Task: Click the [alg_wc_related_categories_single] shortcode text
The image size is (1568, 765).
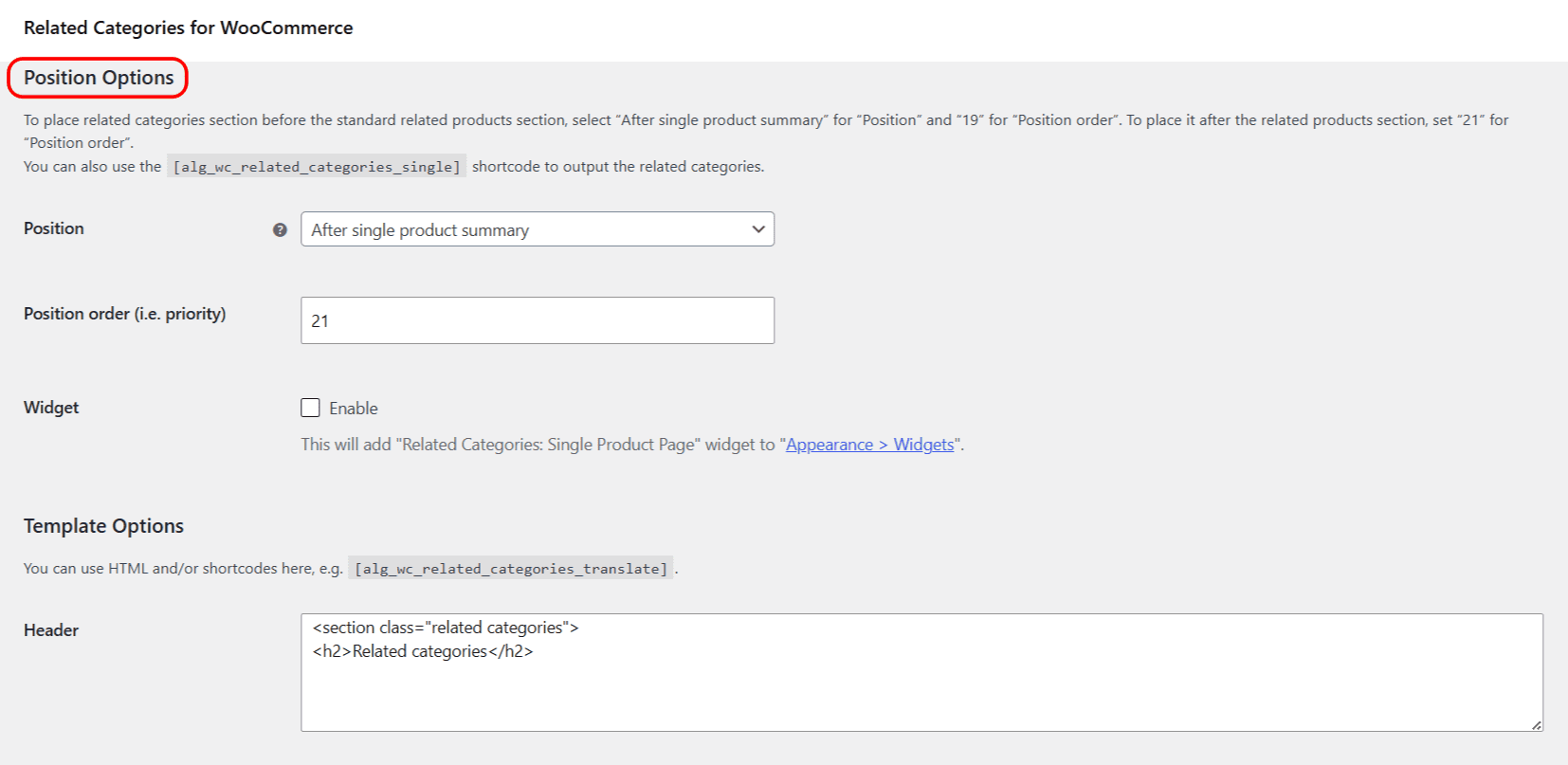Action: coord(317,167)
